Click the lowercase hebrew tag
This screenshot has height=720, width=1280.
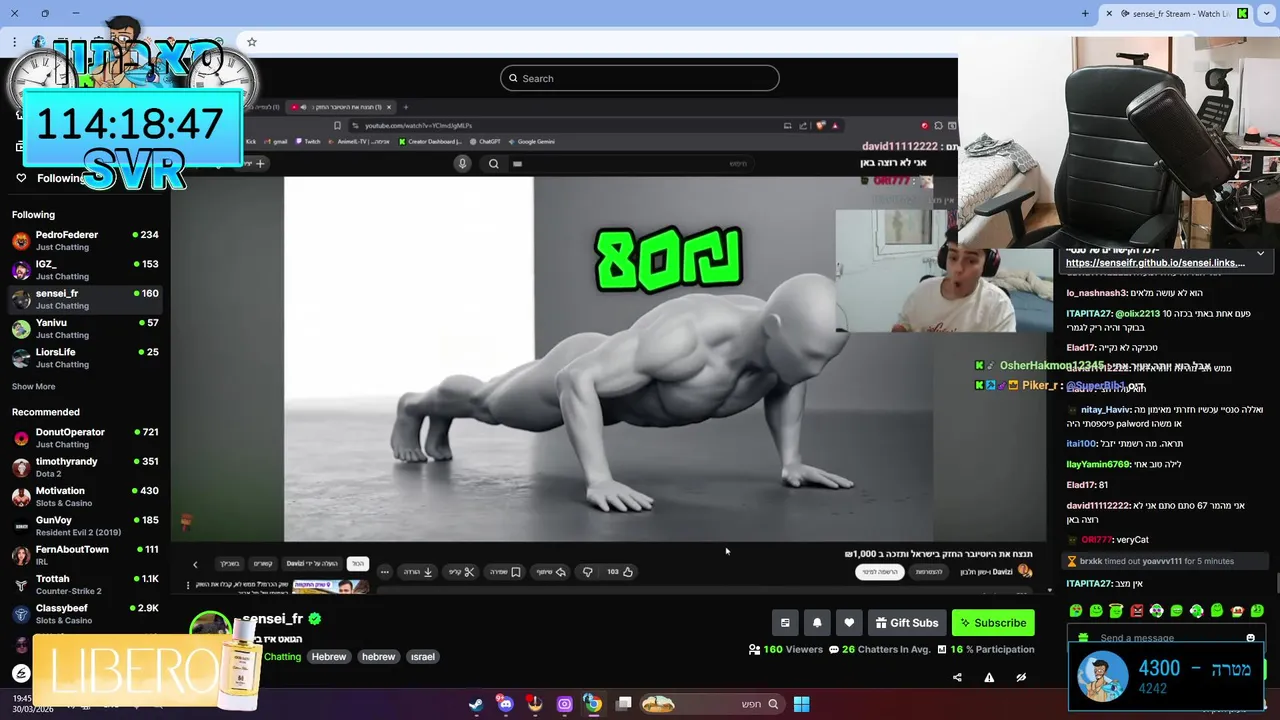(378, 657)
